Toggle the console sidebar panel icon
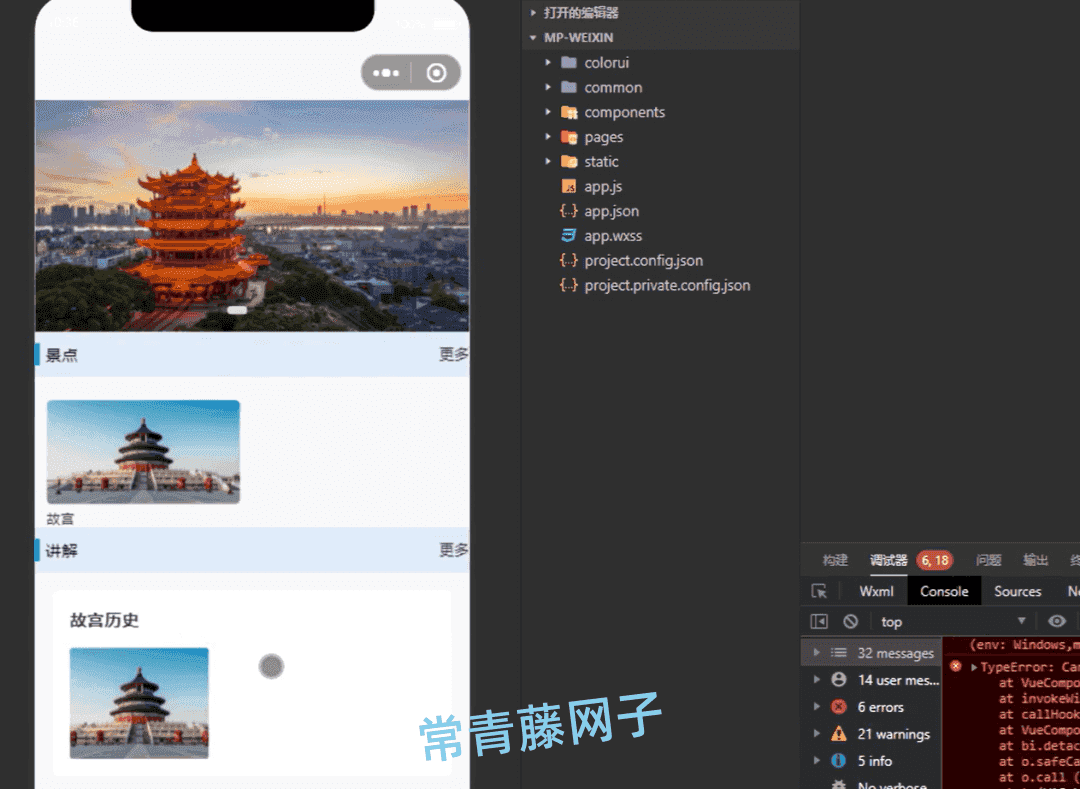This screenshot has height=789, width=1080. click(x=819, y=622)
